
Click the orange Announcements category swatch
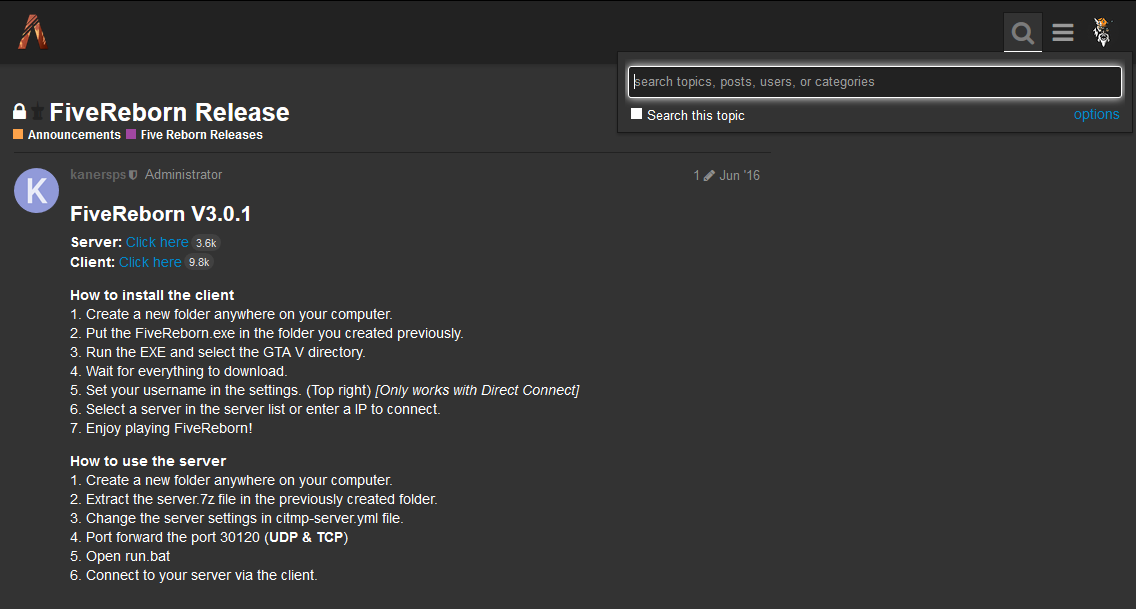point(18,134)
